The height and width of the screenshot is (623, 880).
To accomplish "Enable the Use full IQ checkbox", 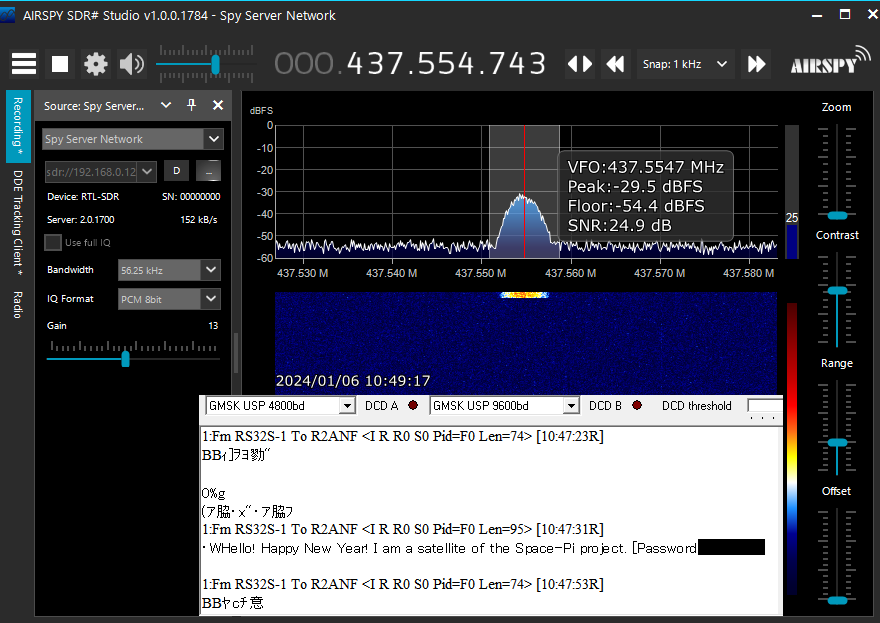I will point(53,242).
